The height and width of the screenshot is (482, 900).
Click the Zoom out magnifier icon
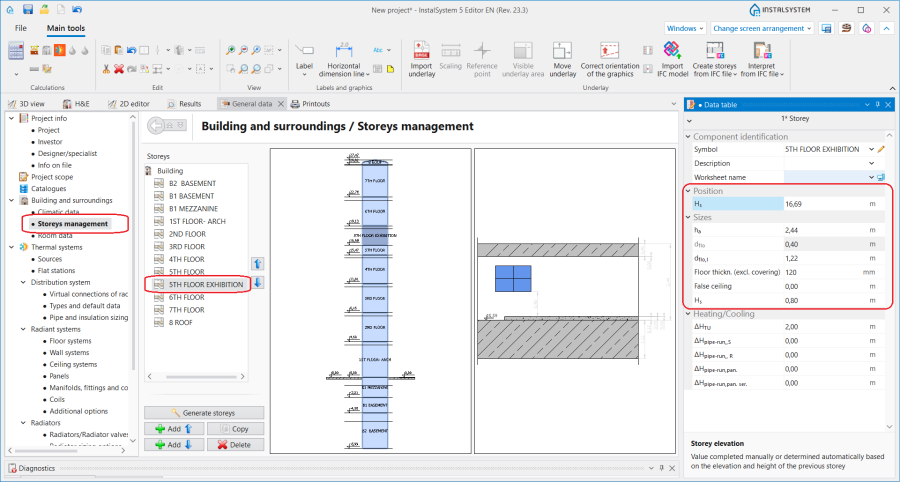(243, 50)
